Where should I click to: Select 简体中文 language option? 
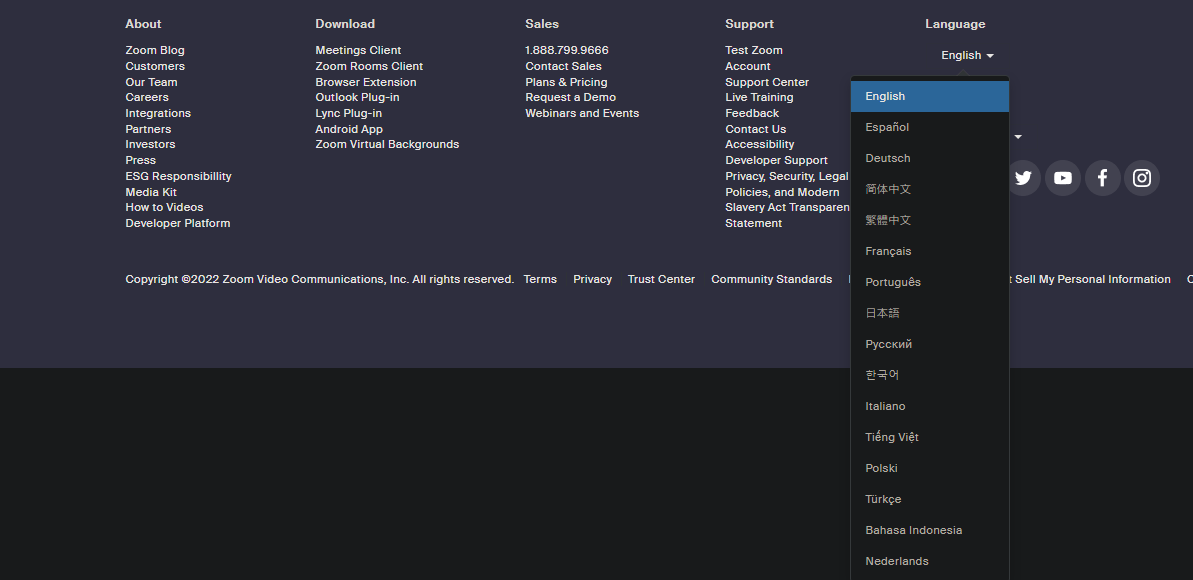pos(930,190)
